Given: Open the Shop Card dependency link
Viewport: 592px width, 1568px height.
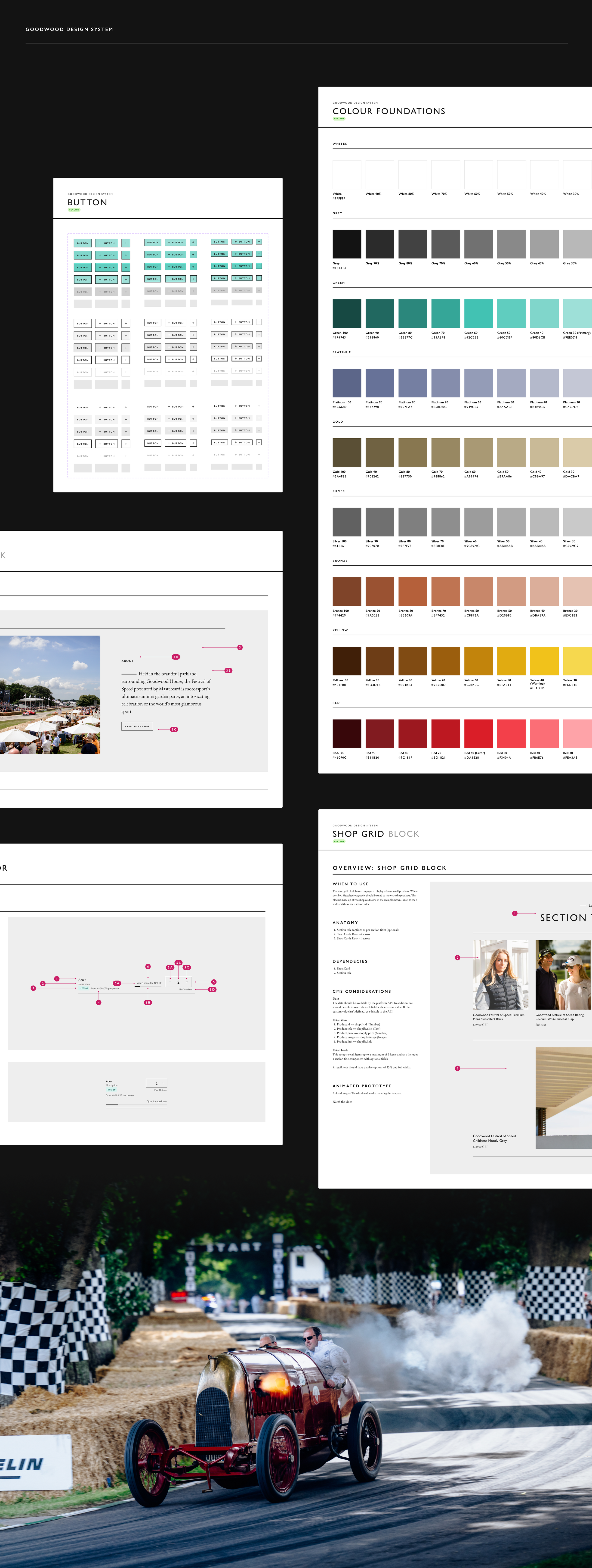Looking at the screenshot, I should [344, 968].
